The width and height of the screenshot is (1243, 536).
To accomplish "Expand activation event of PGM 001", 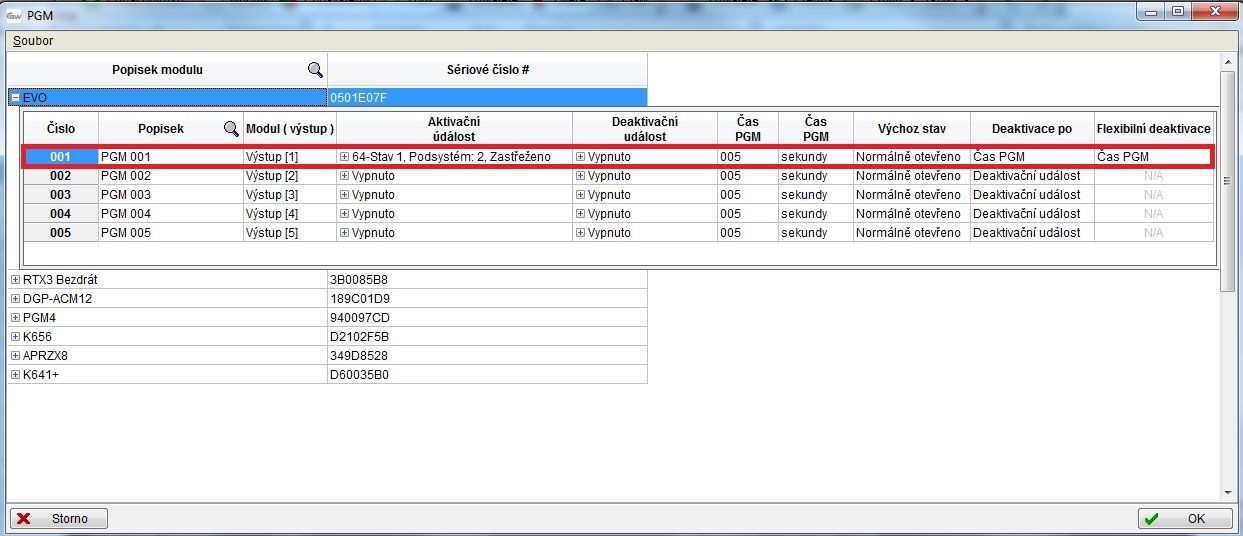I will (x=344, y=157).
